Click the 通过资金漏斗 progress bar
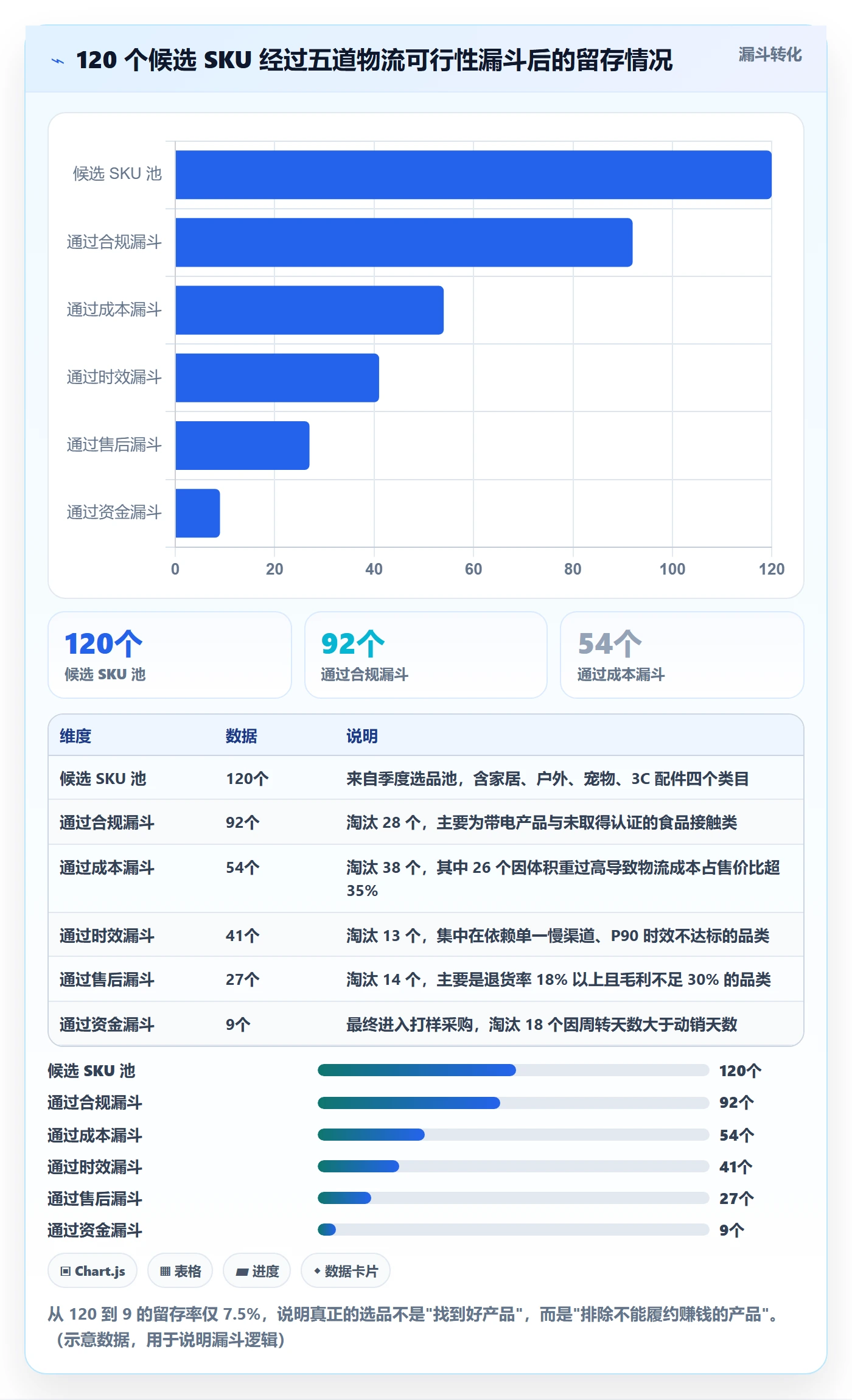 [x=513, y=1230]
